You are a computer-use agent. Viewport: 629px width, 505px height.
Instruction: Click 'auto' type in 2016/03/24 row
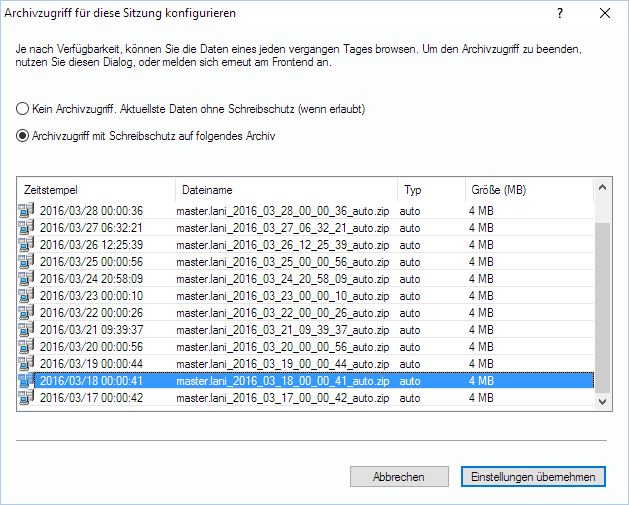coord(410,279)
